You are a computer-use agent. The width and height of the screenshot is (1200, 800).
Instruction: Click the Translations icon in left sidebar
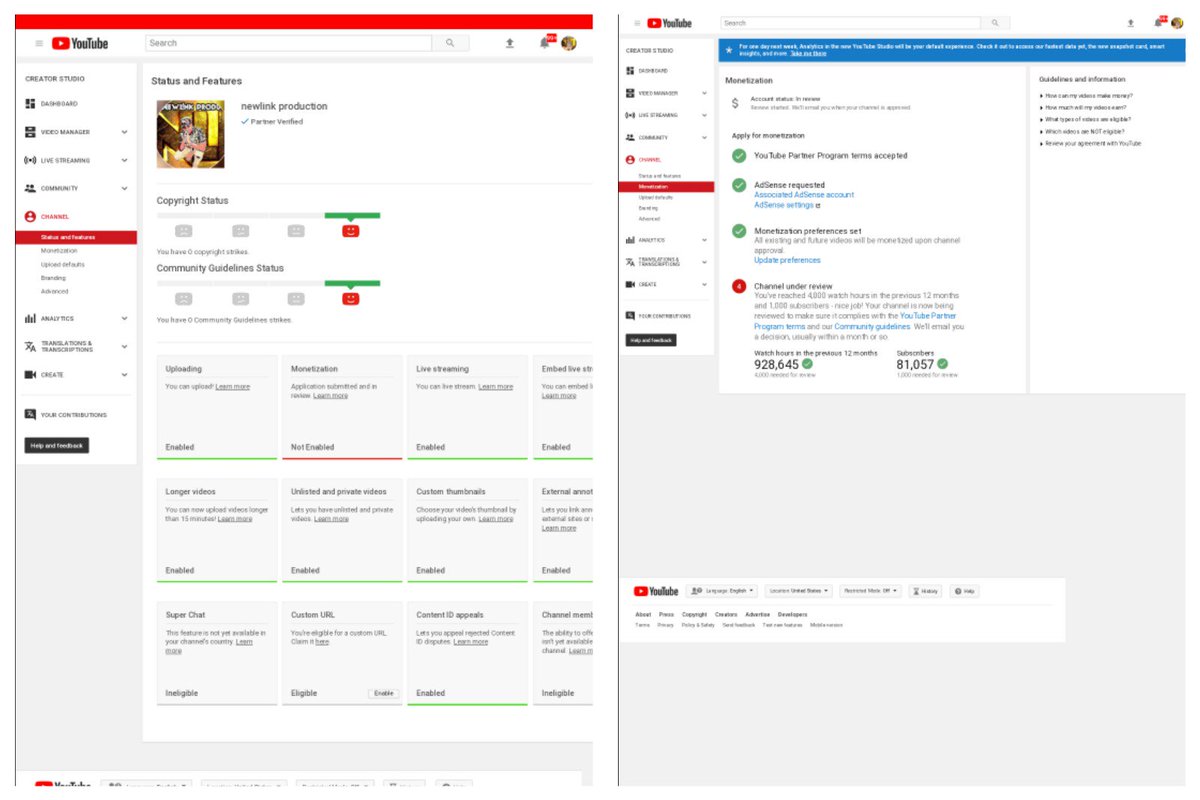30,346
